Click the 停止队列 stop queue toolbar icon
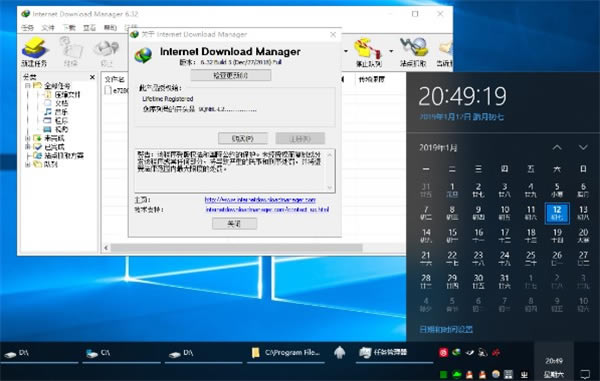This screenshot has width=600, height=381. [368, 52]
